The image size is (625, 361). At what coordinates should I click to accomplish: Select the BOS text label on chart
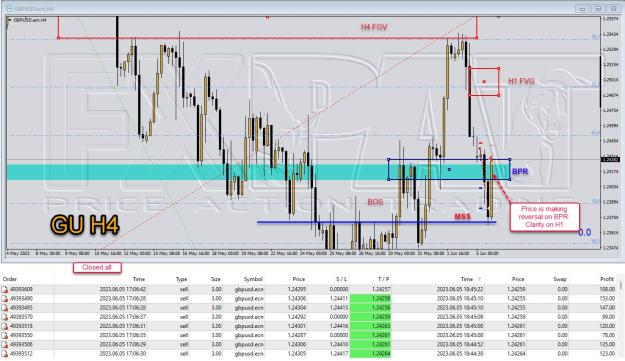tap(375, 202)
